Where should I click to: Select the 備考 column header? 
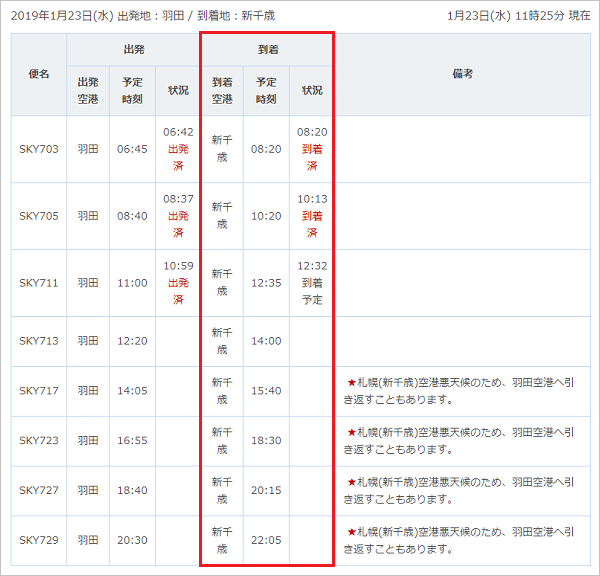coord(462,74)
